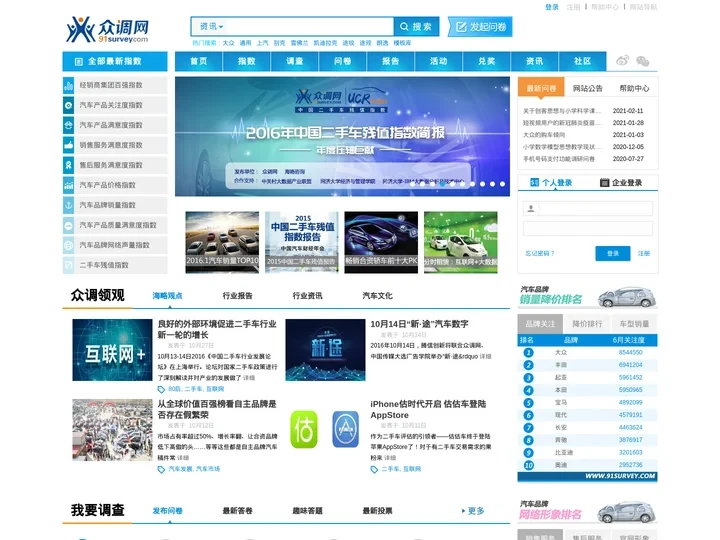Click the 售后服务满意度指数 sidebar icon
The width and height of the screenshot is (720, 540).
(68, 165)
